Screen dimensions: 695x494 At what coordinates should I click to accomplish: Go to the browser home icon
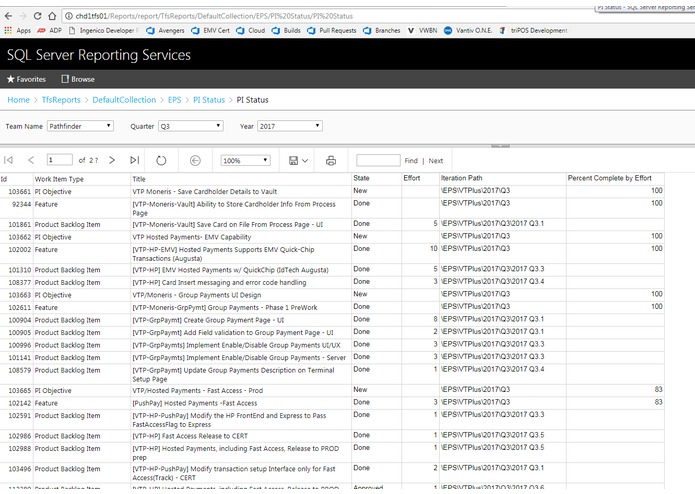[x=52, y=16]
